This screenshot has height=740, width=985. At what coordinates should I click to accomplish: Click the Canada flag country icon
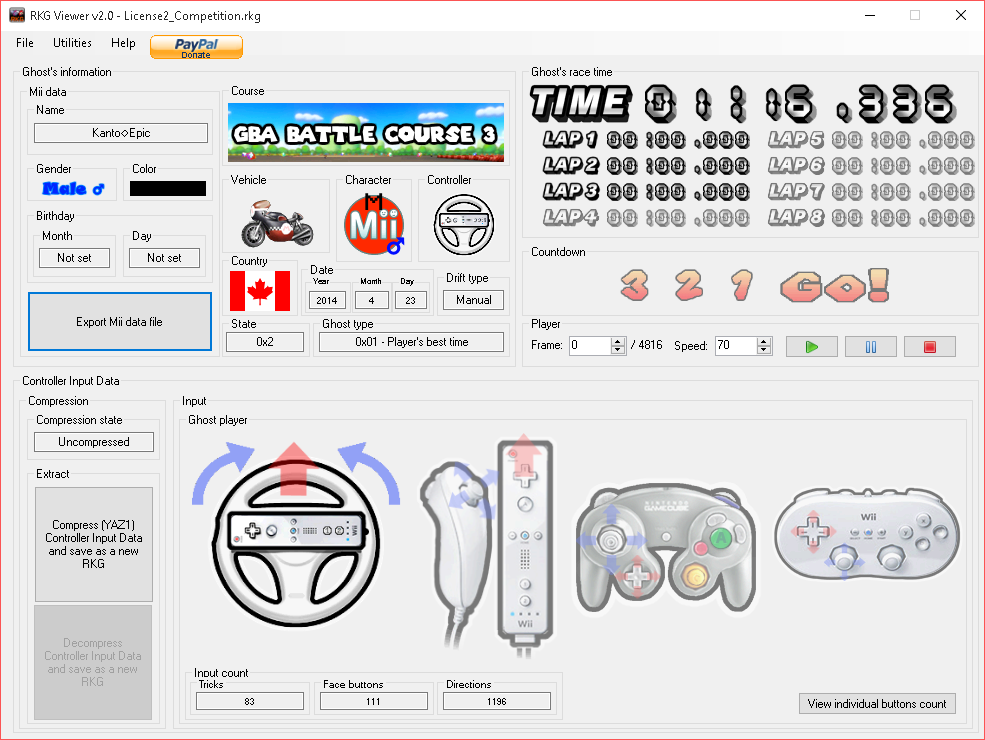(x=260, y=291)
